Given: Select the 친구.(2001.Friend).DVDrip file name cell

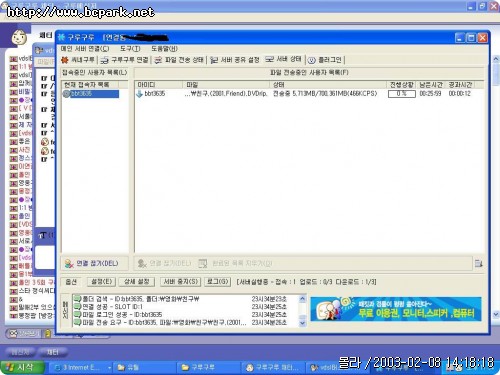Looking at the screenshot, I should (226, 94).
